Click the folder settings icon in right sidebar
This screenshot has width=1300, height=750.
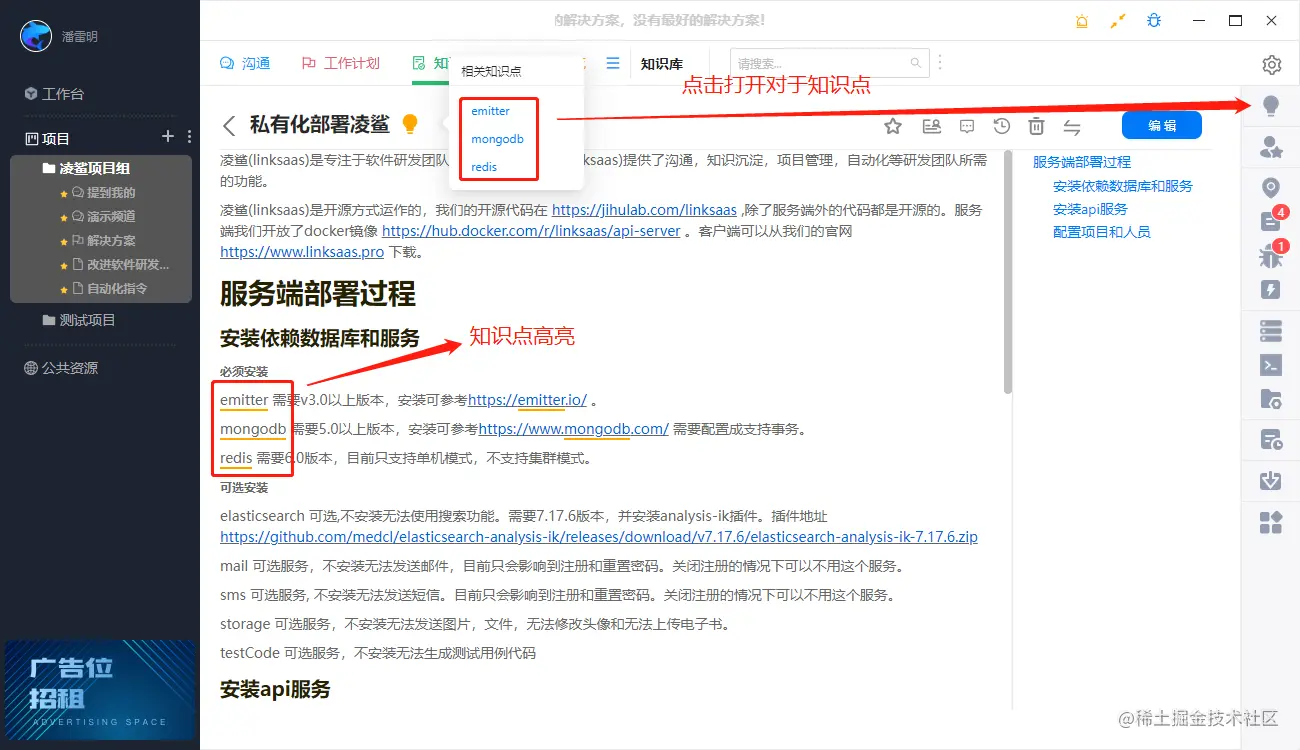tap(1271, 400)
